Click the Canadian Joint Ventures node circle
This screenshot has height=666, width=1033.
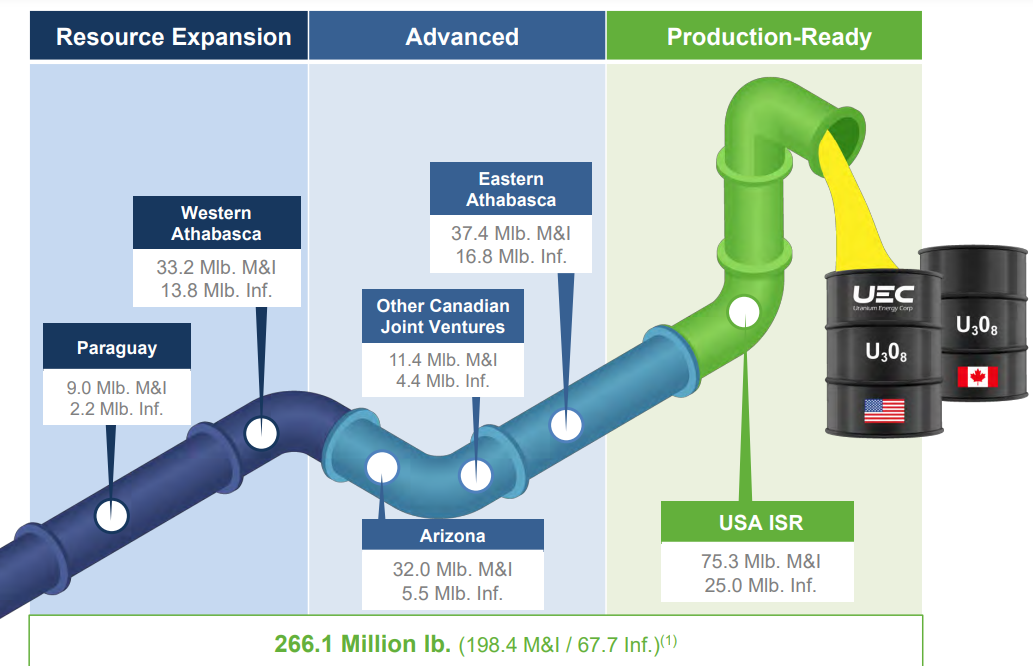coord(476,475)
